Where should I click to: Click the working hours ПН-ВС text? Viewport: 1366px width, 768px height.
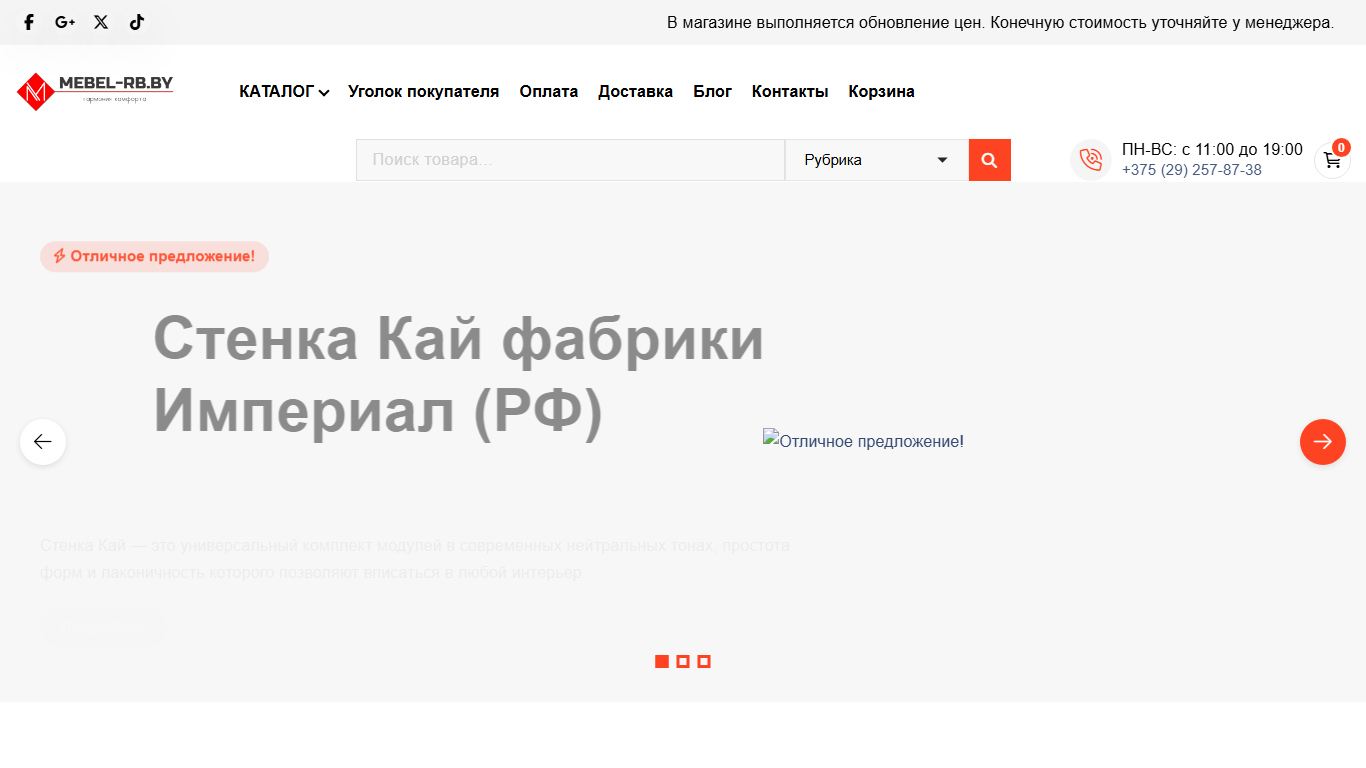(1212, 150)
